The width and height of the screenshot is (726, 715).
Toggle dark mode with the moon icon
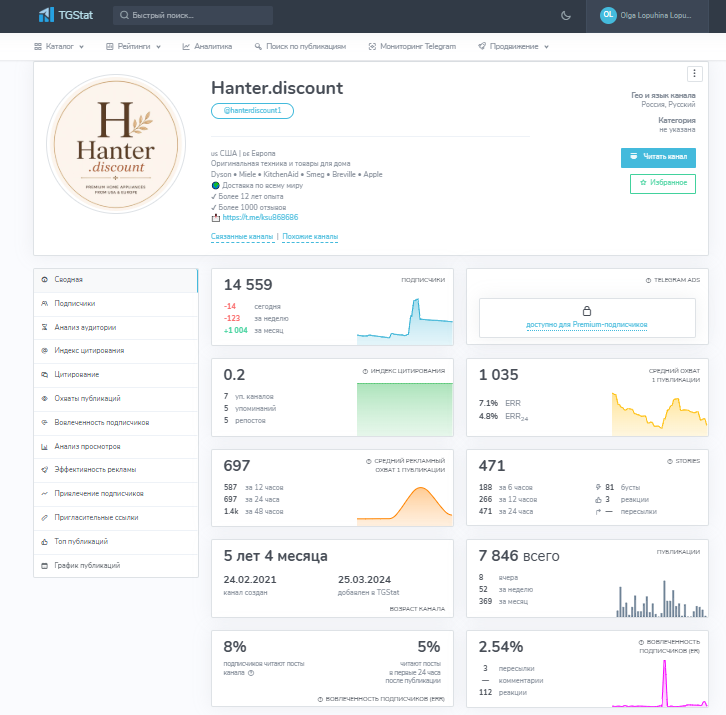(565, 16)
